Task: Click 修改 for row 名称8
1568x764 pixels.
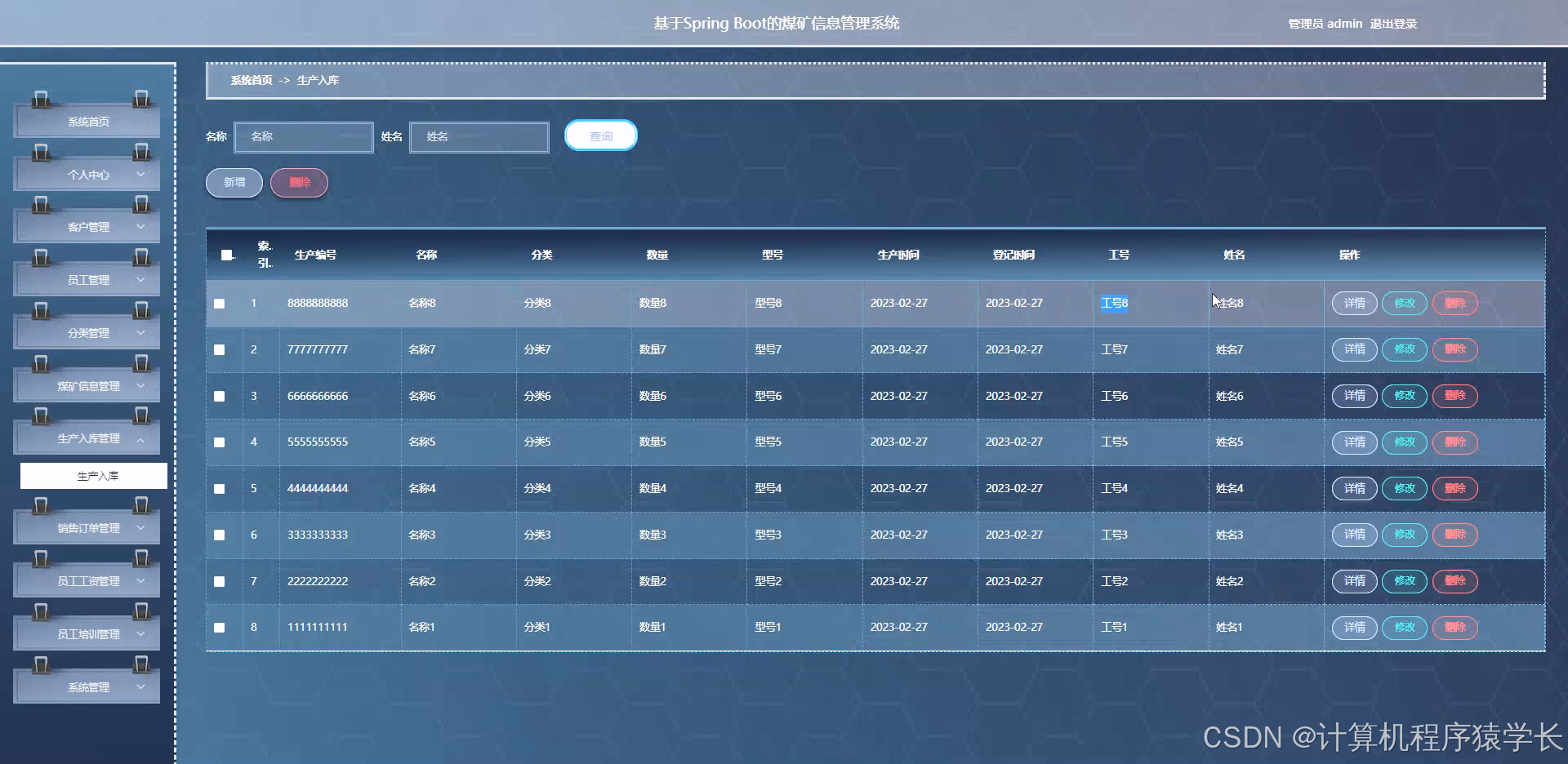Action: coord(1405,303)
